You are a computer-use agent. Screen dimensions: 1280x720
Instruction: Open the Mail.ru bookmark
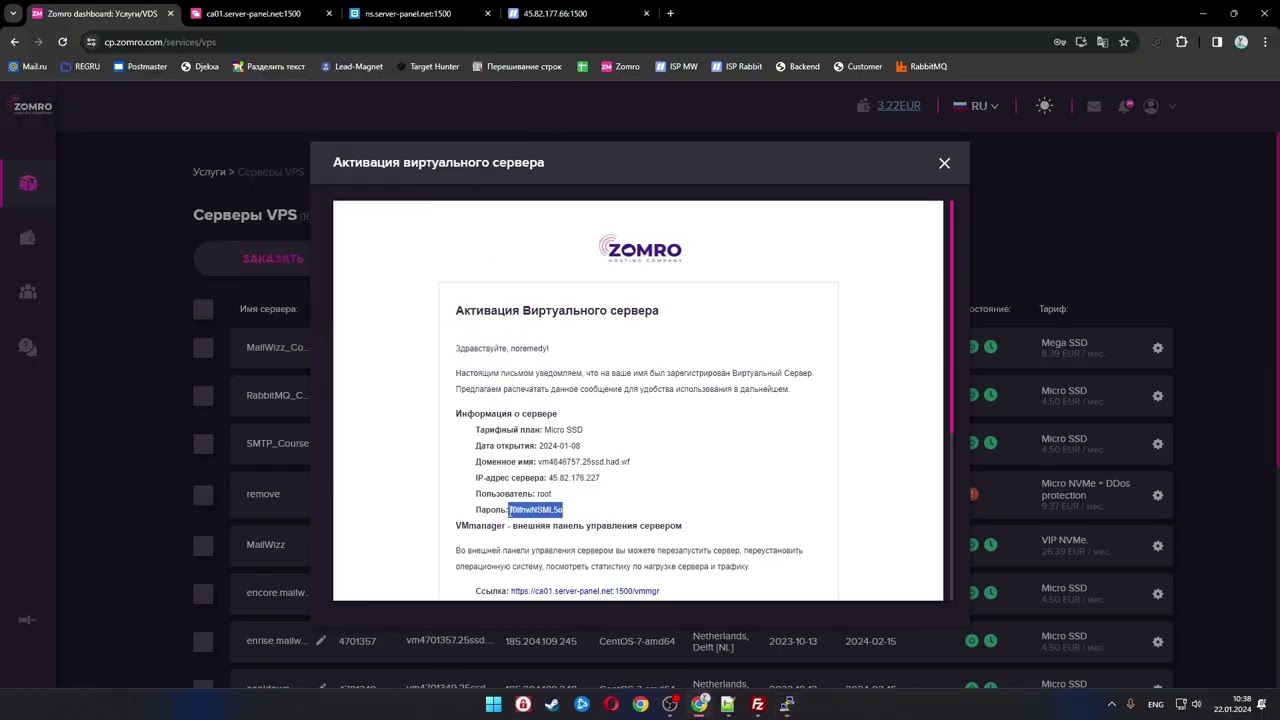click(x=27, y=67)
